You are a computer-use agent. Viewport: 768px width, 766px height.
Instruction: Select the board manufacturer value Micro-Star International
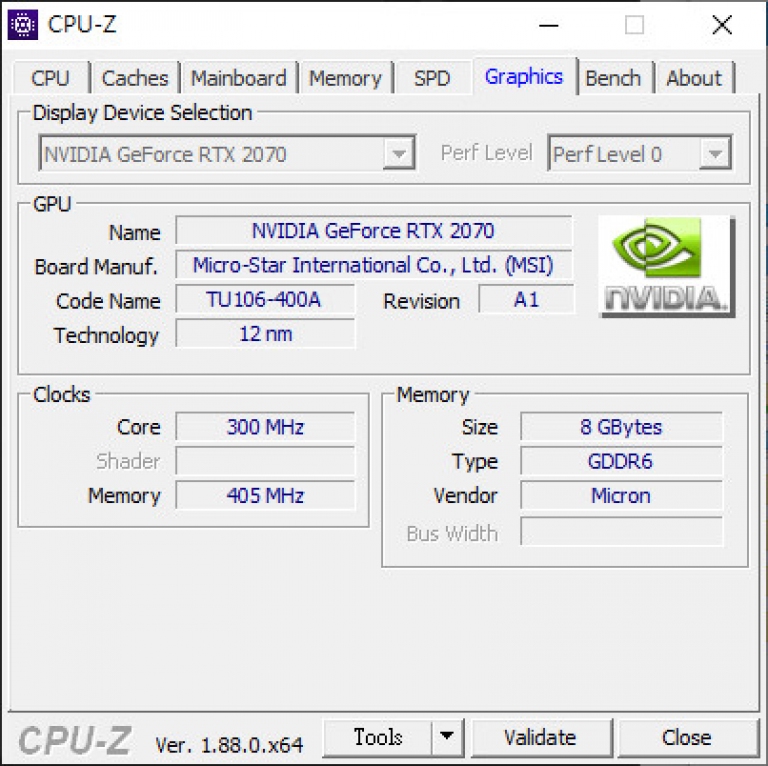pyautogui.click(x=374, y=265)
